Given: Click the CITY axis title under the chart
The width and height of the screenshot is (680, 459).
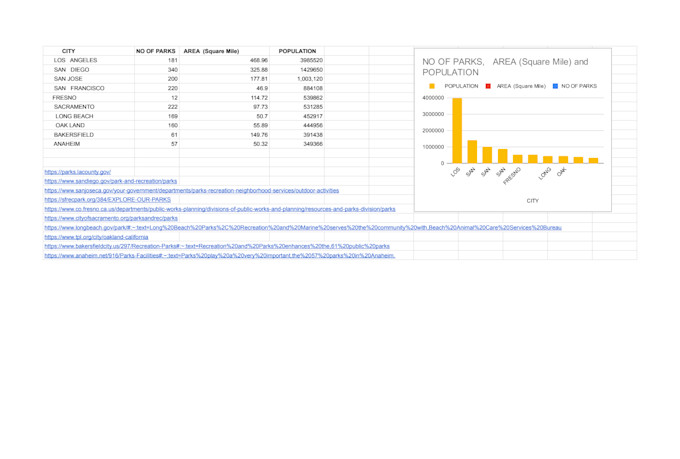Looking at the screenshot, I should pos(533,200).
